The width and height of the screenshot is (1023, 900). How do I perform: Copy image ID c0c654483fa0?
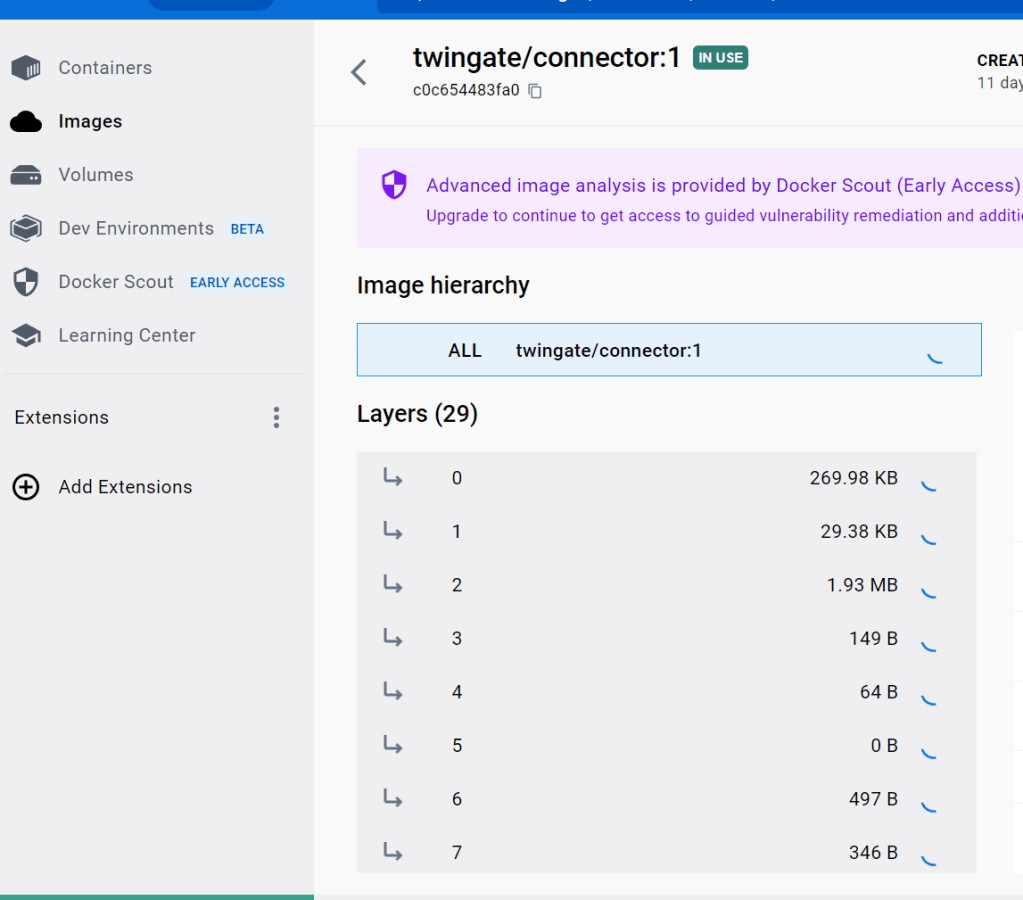point(535,91)
